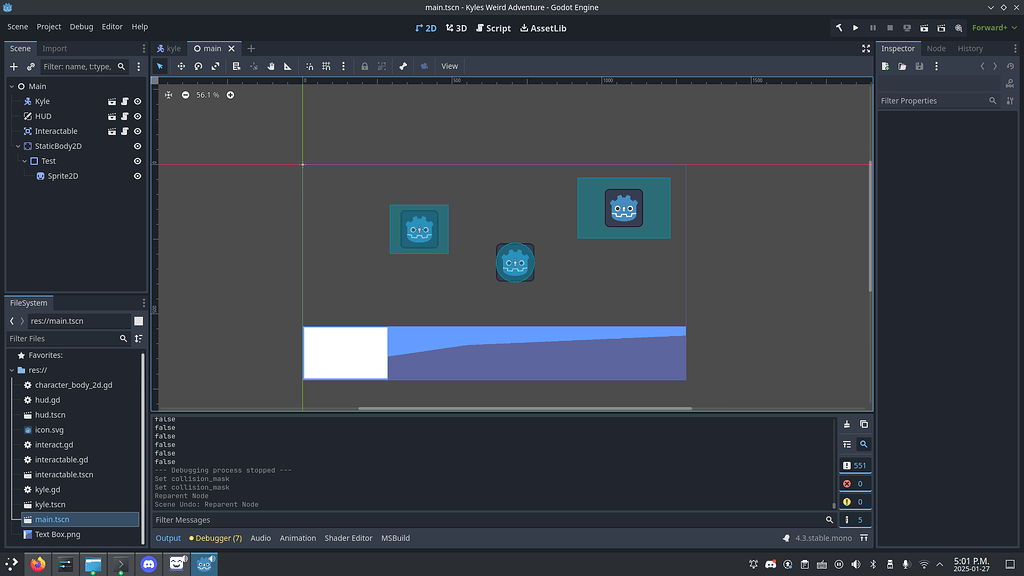Click the scene tree filter field
The width and height of the screenshot is (1024, 576).
[83, 67]
